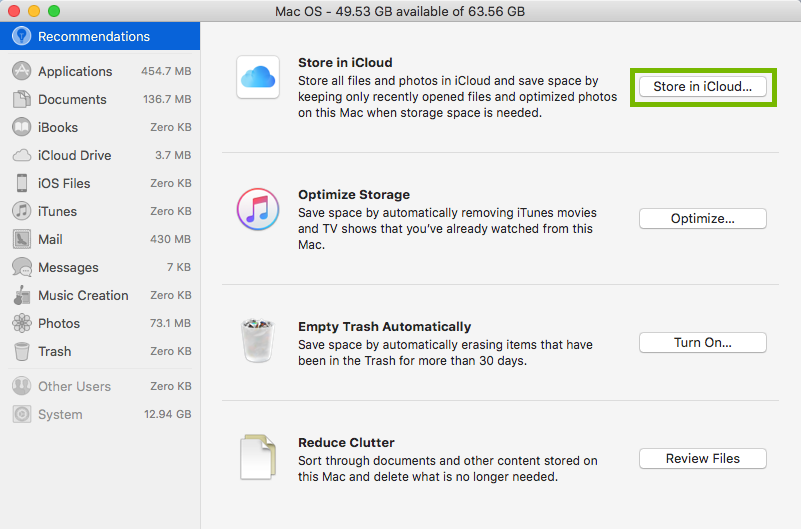Click the Documents sidebar icon
The image size is (801, 529).
coord(21,99)
